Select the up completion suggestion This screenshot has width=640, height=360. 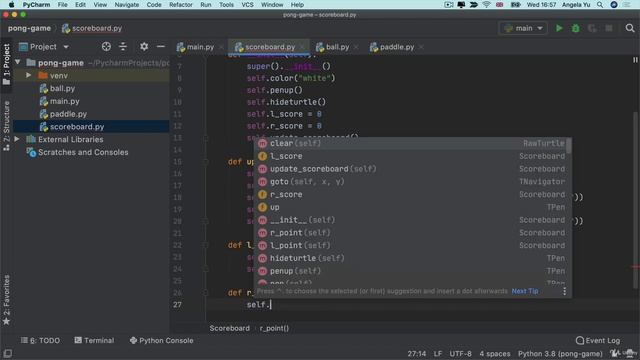[x=412, y=207]
